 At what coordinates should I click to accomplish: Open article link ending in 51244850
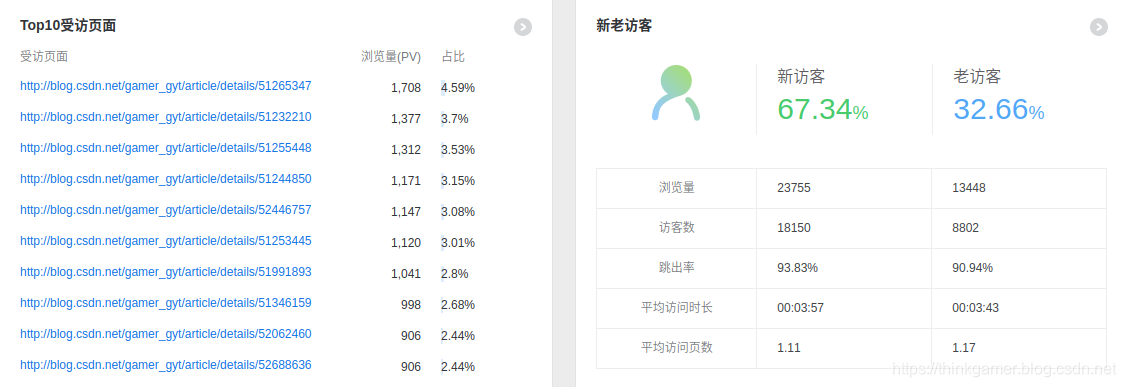[166, 179]
